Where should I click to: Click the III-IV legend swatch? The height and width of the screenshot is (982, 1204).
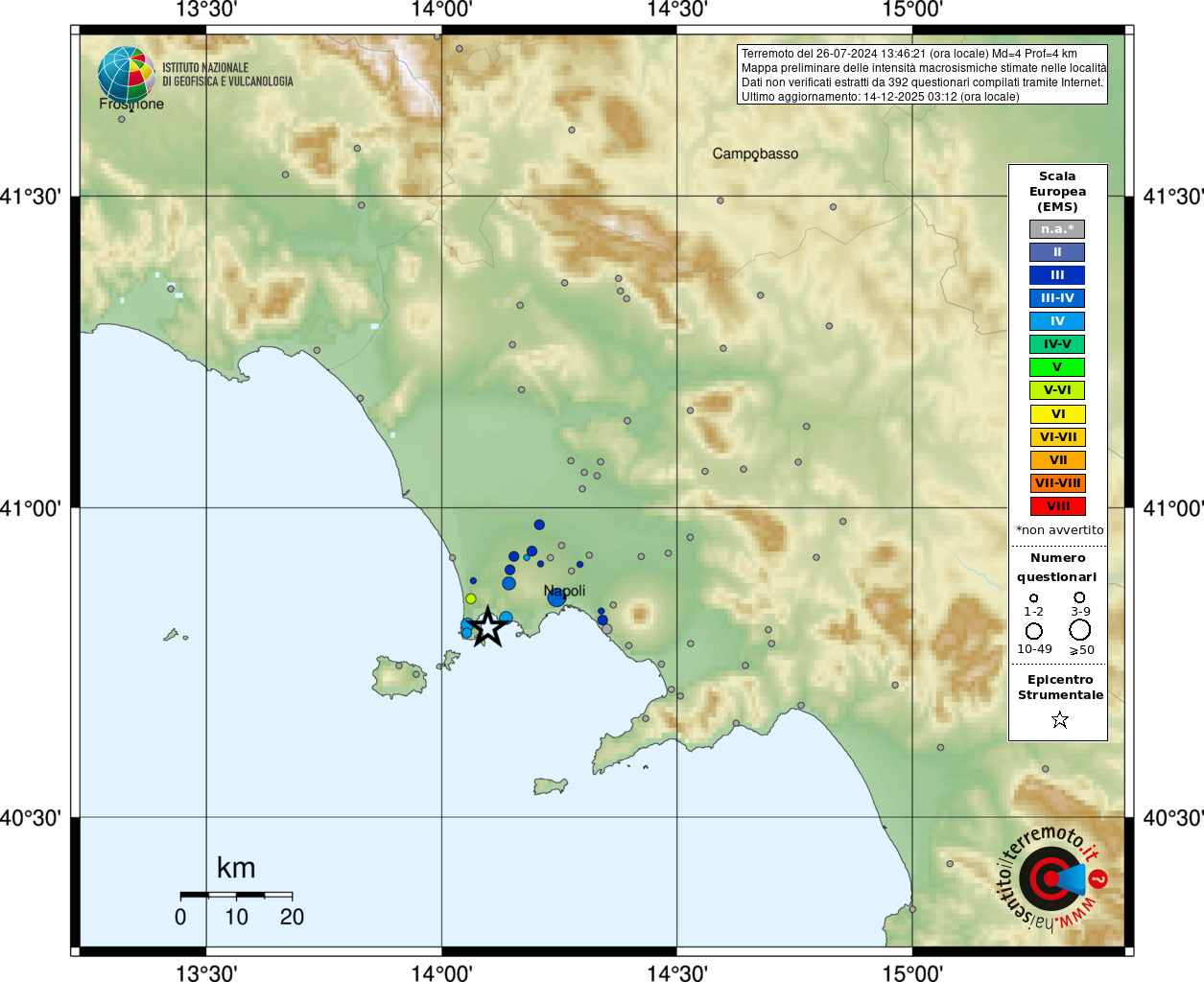(x=1057, y=298)
